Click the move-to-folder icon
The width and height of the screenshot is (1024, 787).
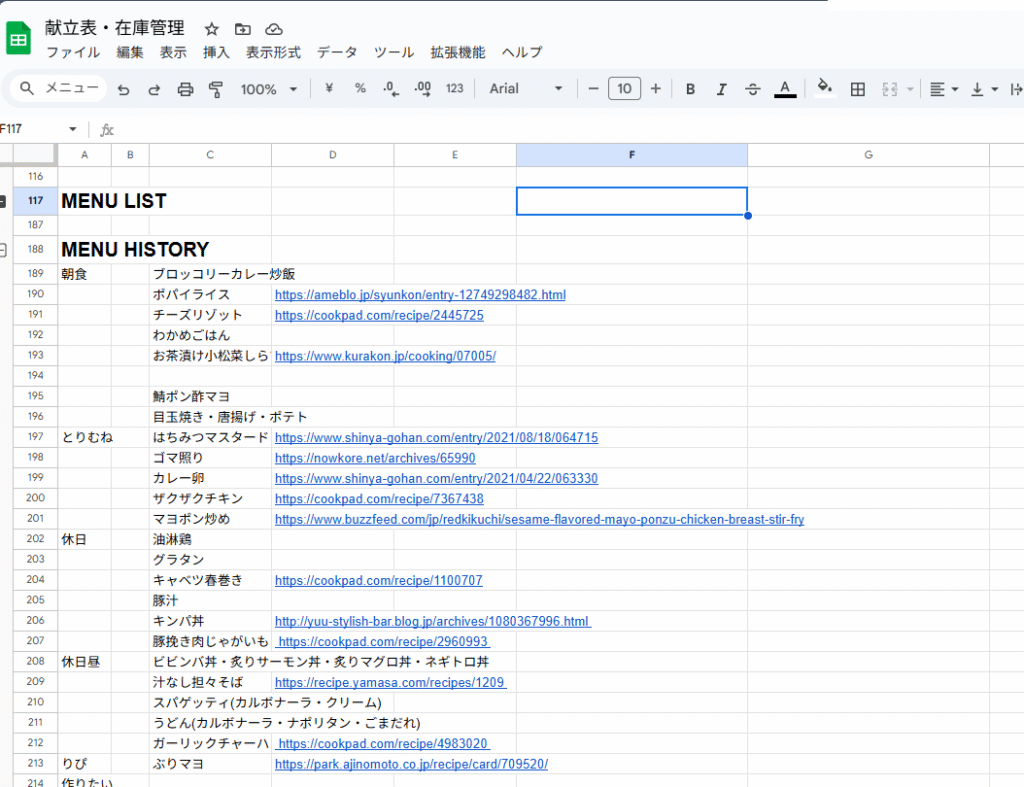click(242, 29)
